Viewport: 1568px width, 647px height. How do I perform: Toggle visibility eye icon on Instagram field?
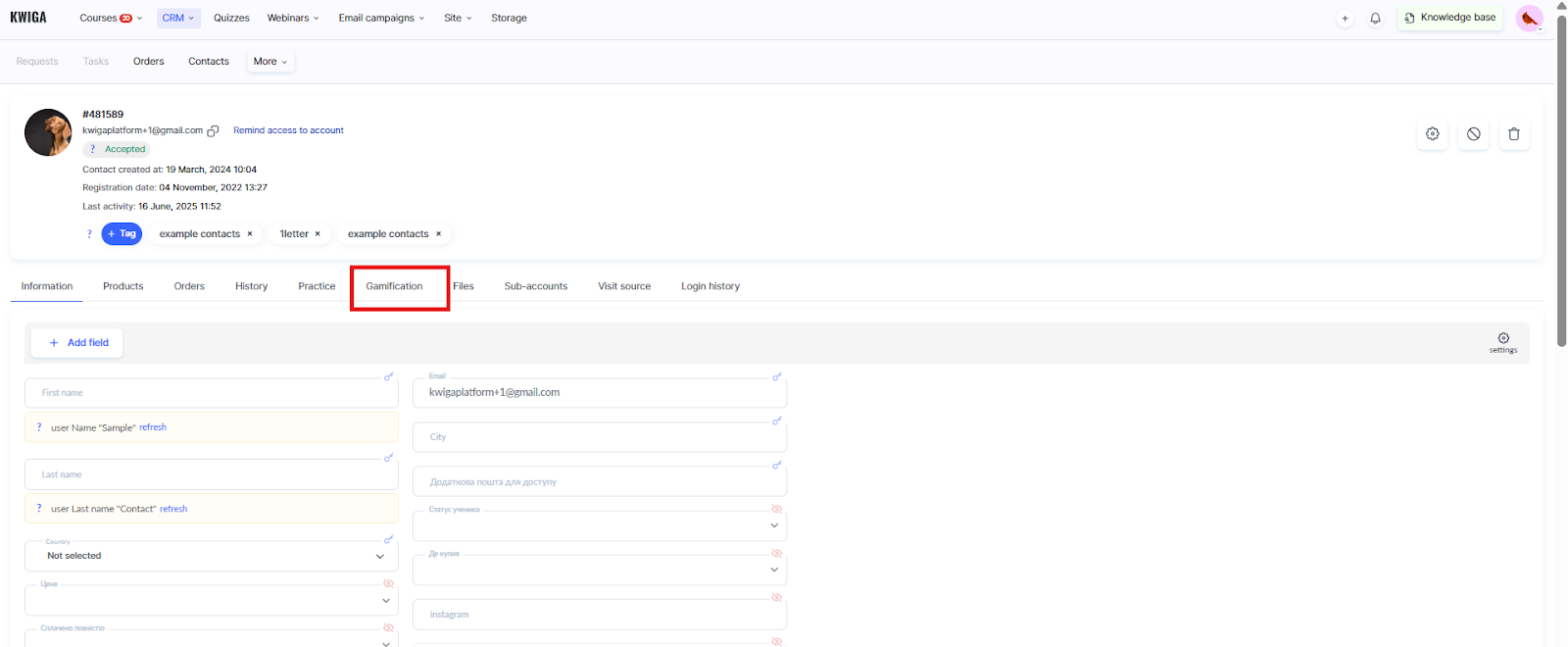(x=776, y=597)
